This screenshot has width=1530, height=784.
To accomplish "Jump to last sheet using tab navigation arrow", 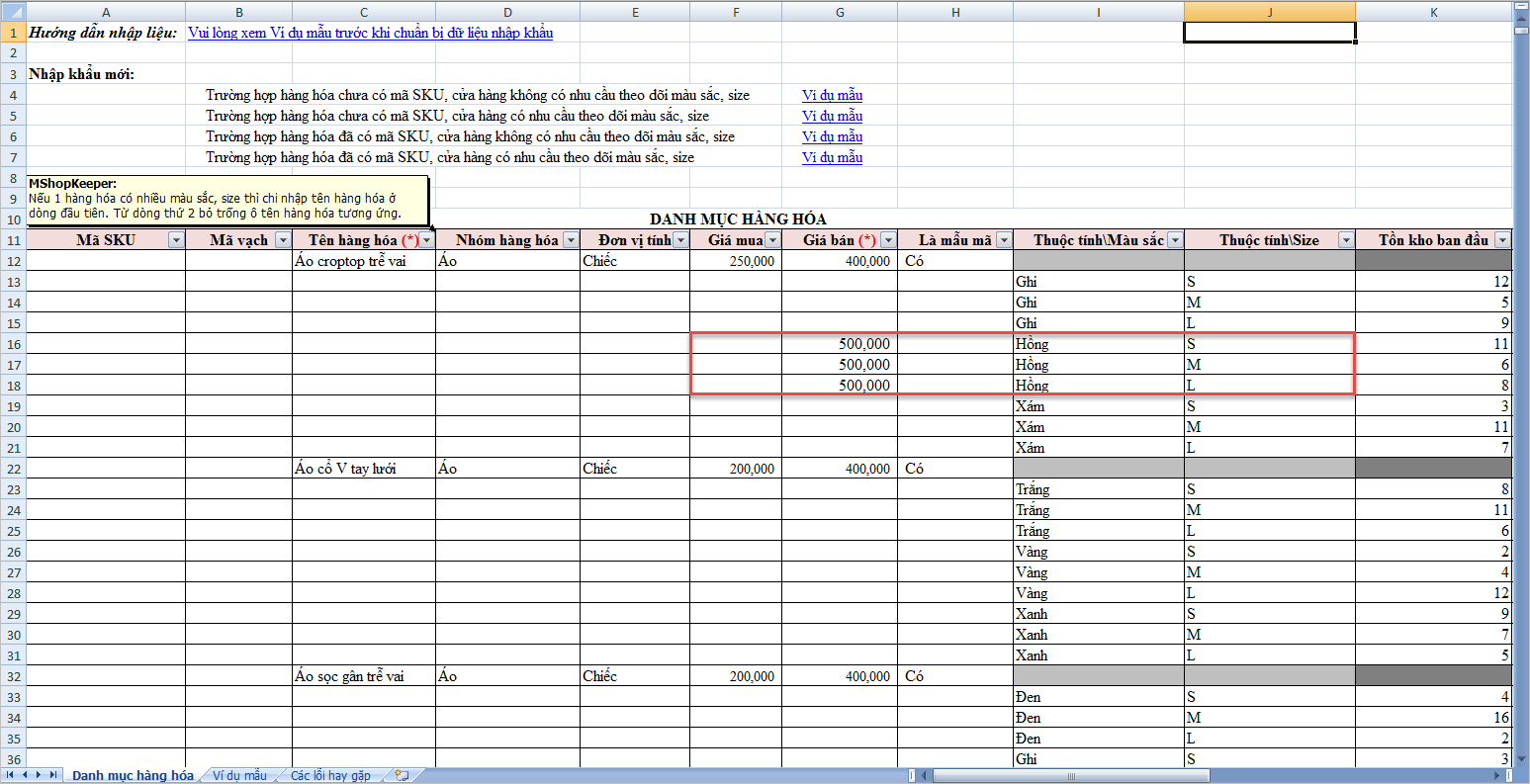I will click(53, 775).
